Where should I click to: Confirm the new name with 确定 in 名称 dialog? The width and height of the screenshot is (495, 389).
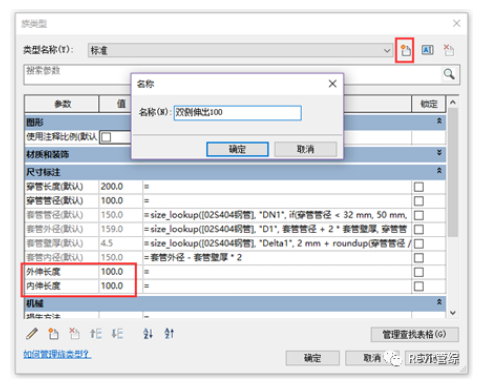pos(237,149)
